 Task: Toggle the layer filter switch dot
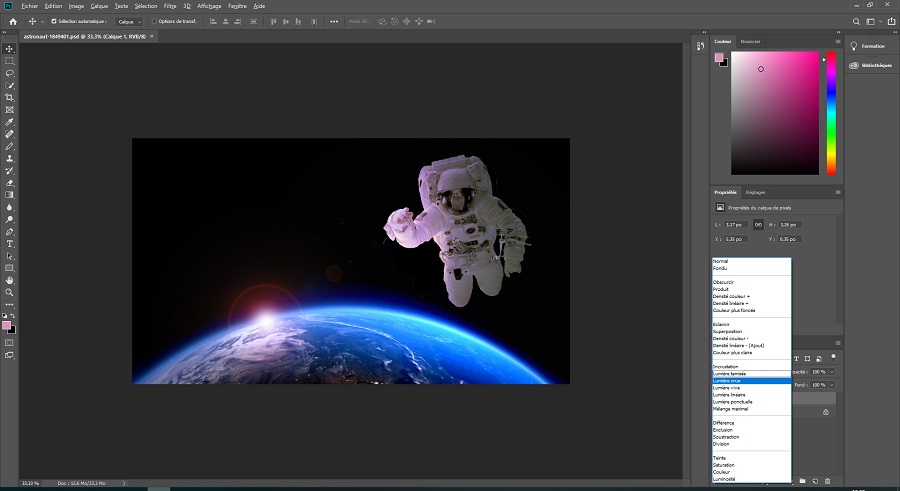[x=833, y=357]
